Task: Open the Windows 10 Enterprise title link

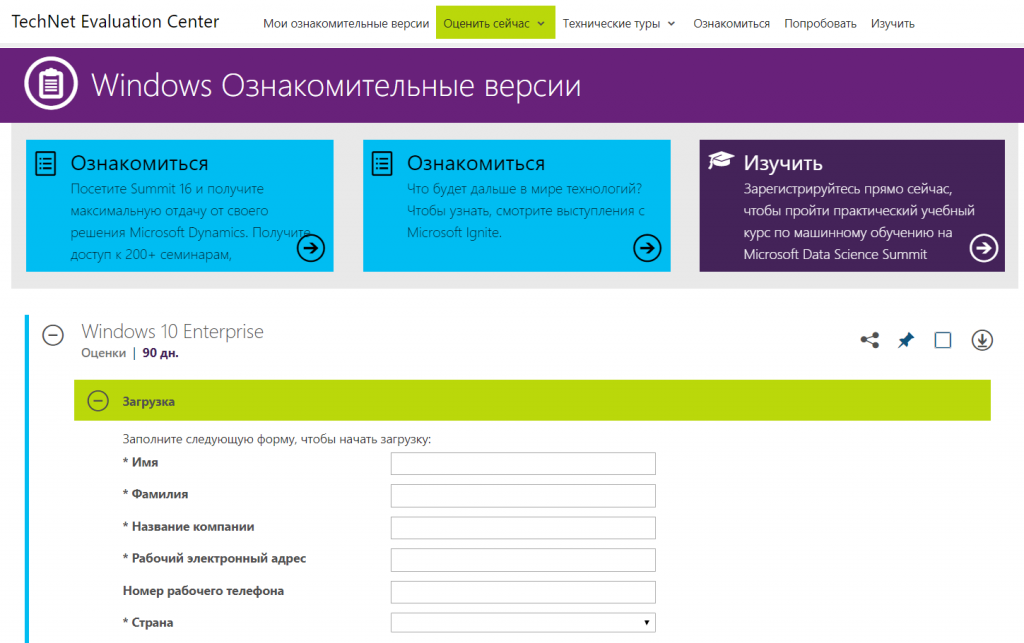Action: point(172,332)
